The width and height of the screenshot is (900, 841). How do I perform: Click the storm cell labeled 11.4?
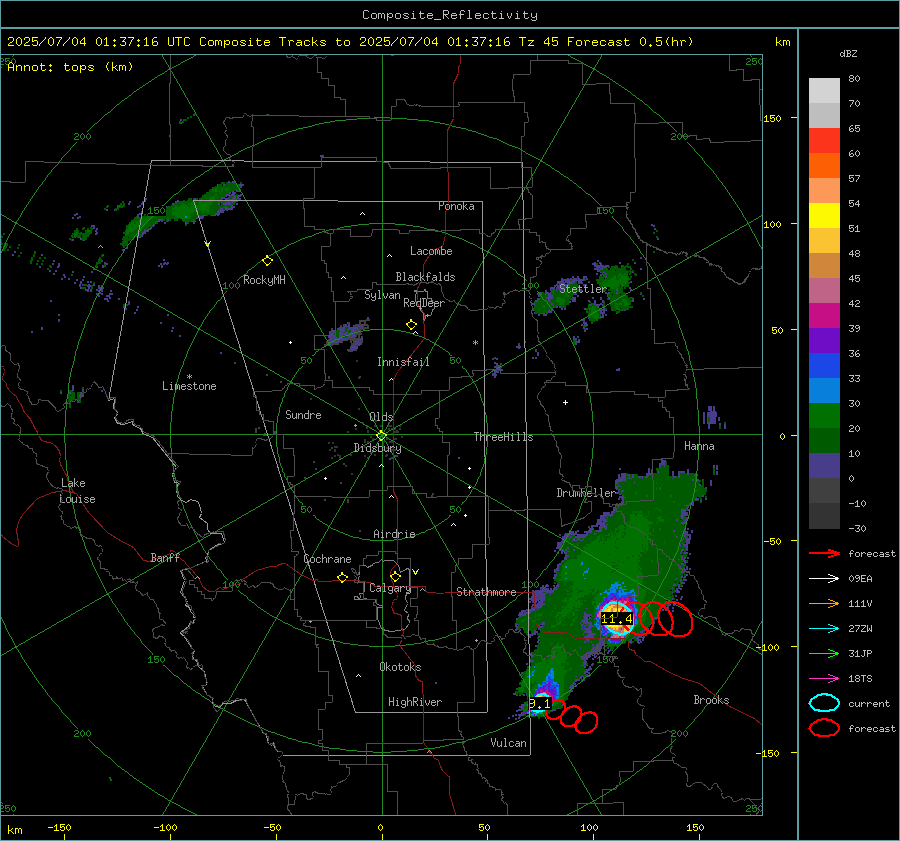[x=616, y=619]
